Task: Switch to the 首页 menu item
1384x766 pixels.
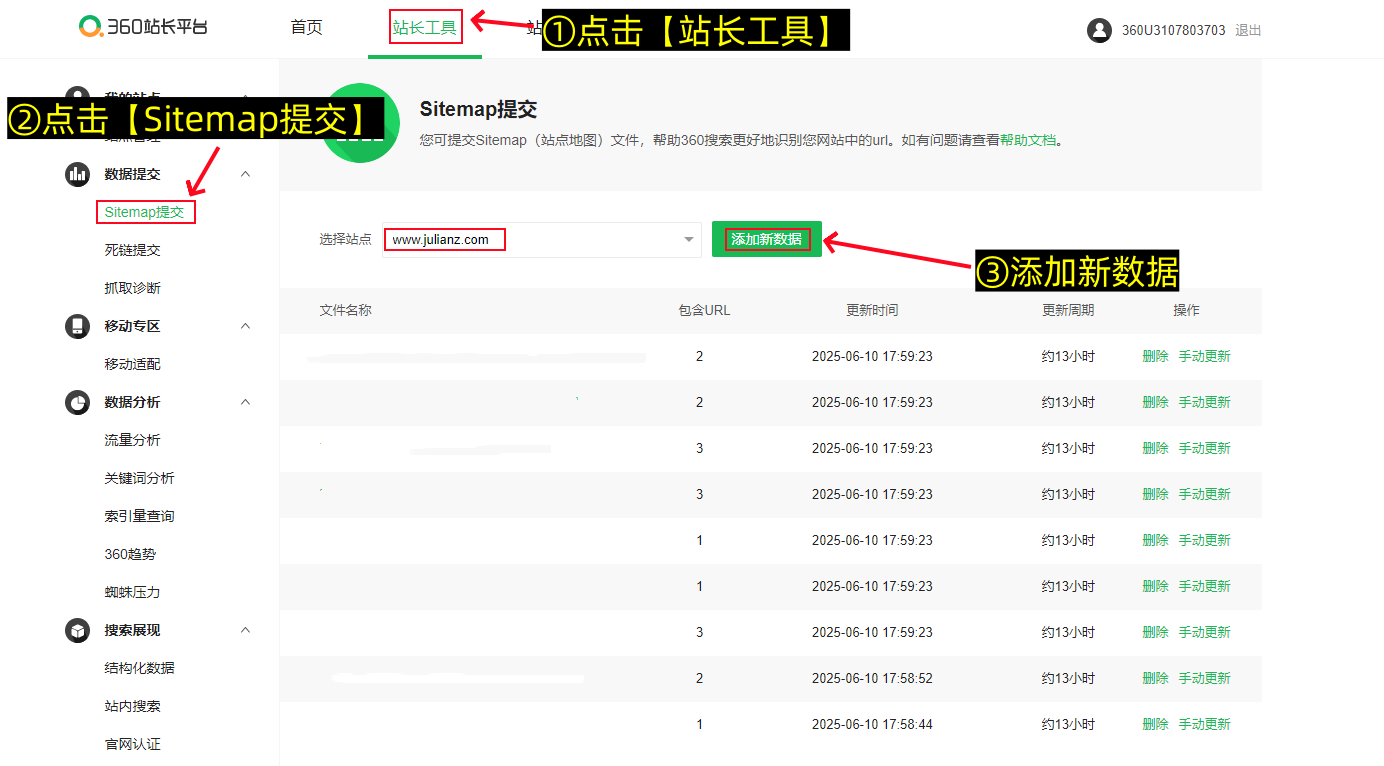Action: point(306,28)
